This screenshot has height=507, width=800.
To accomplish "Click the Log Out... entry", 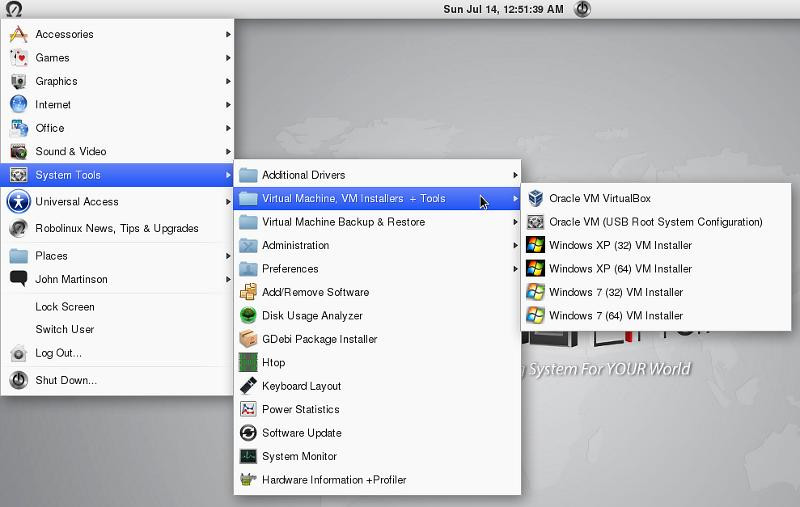I will (x=117, y=353).
